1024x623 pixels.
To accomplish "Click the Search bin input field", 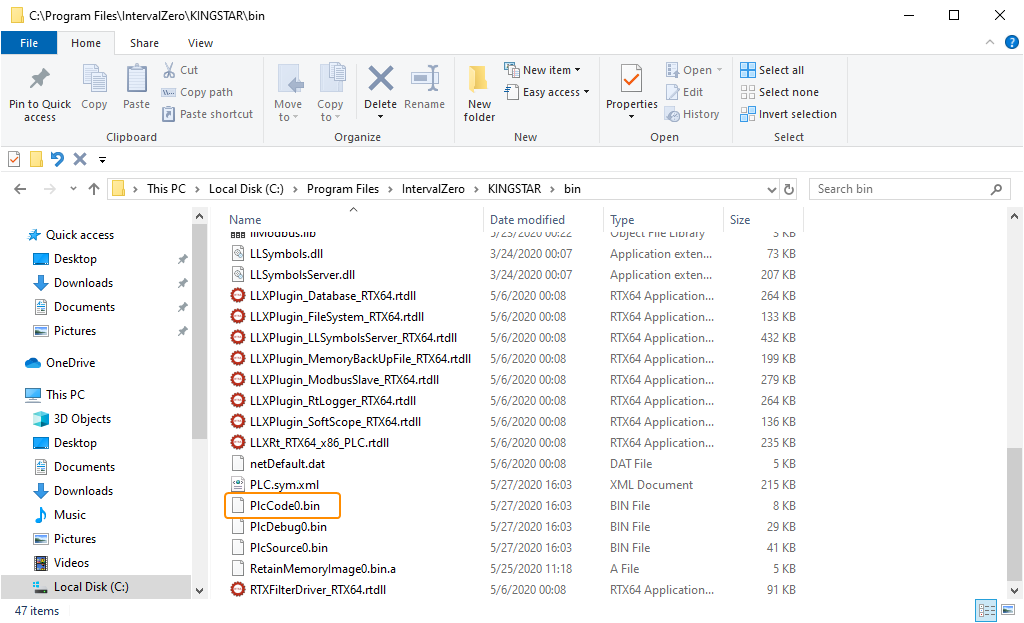I will click(x=900, y=189).
